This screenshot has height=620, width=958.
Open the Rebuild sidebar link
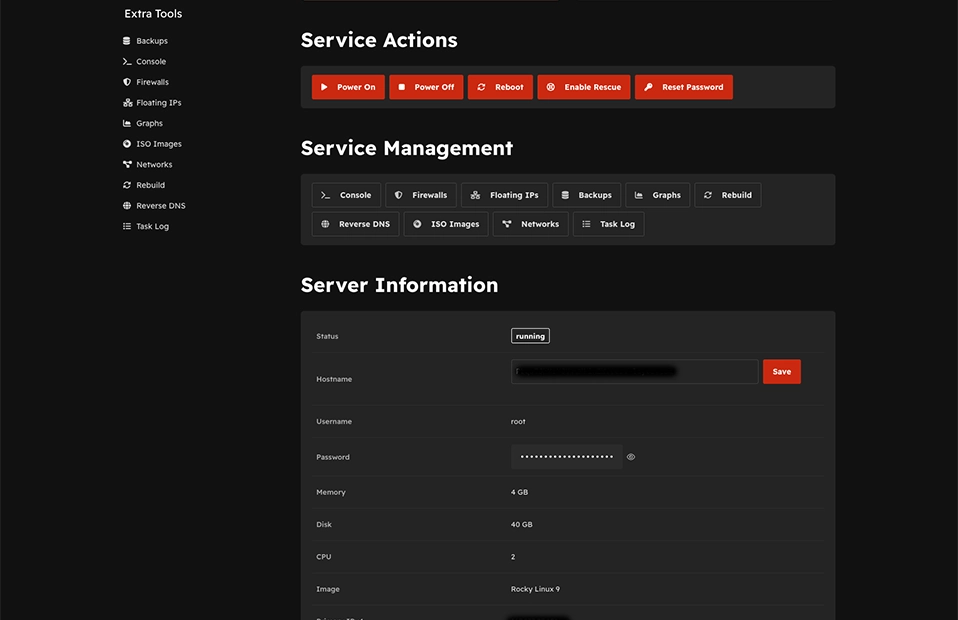pos(150,185)
